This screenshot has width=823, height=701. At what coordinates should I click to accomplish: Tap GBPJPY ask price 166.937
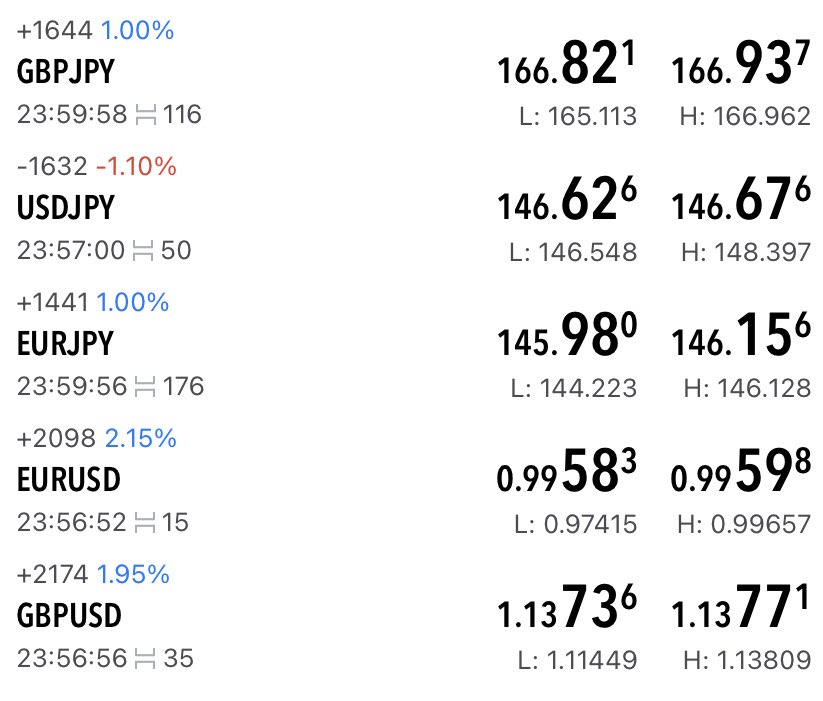click(741, 63)
